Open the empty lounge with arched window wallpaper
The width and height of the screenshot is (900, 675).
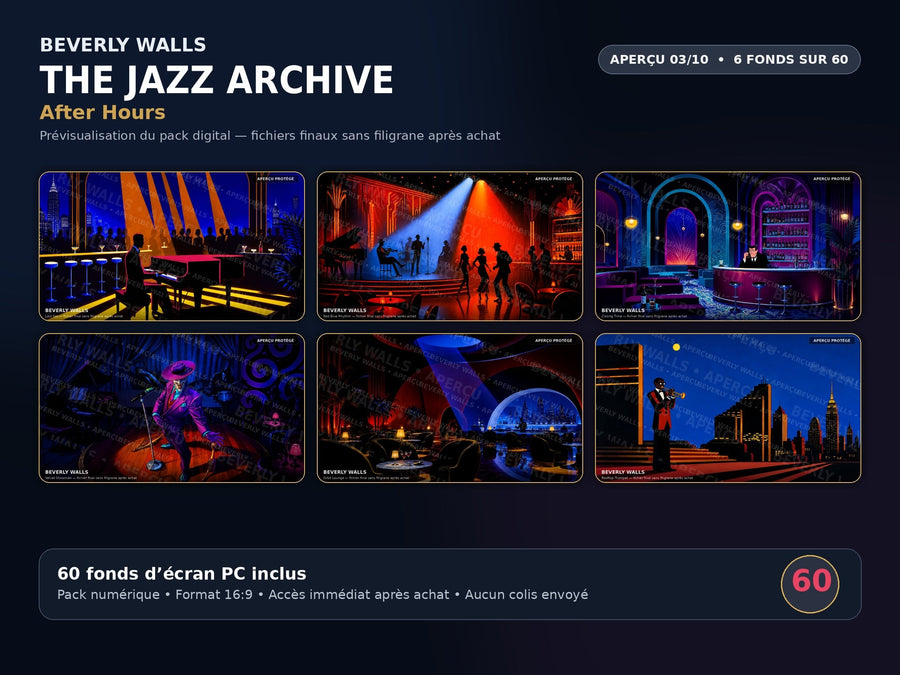(x=450, y=408)
